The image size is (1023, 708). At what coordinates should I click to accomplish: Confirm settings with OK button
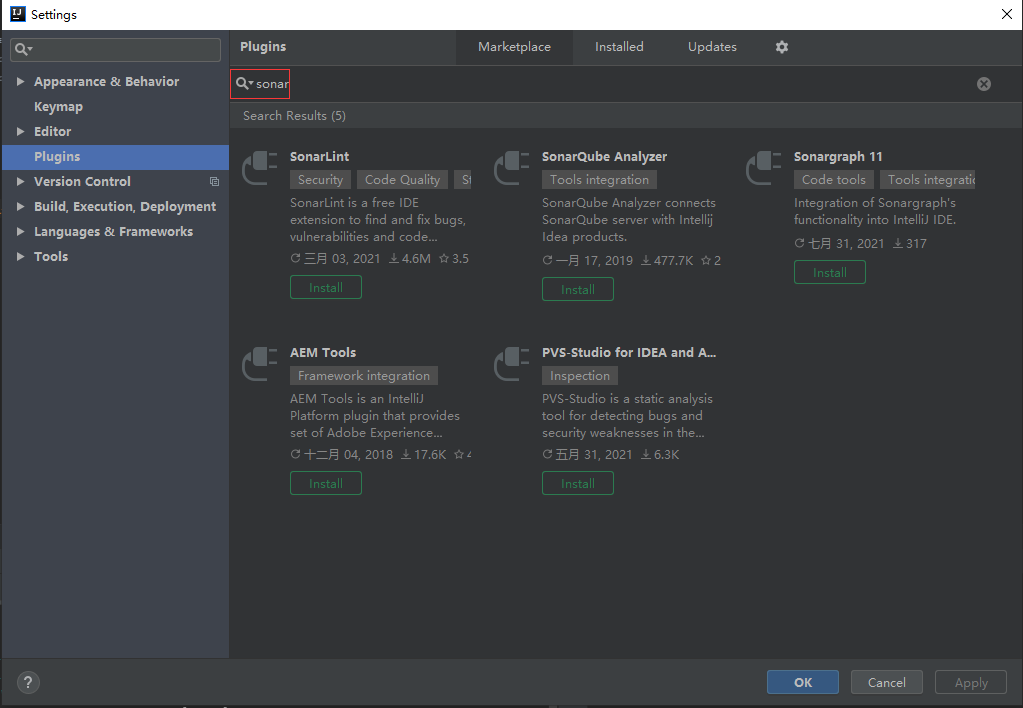(802, 682)
